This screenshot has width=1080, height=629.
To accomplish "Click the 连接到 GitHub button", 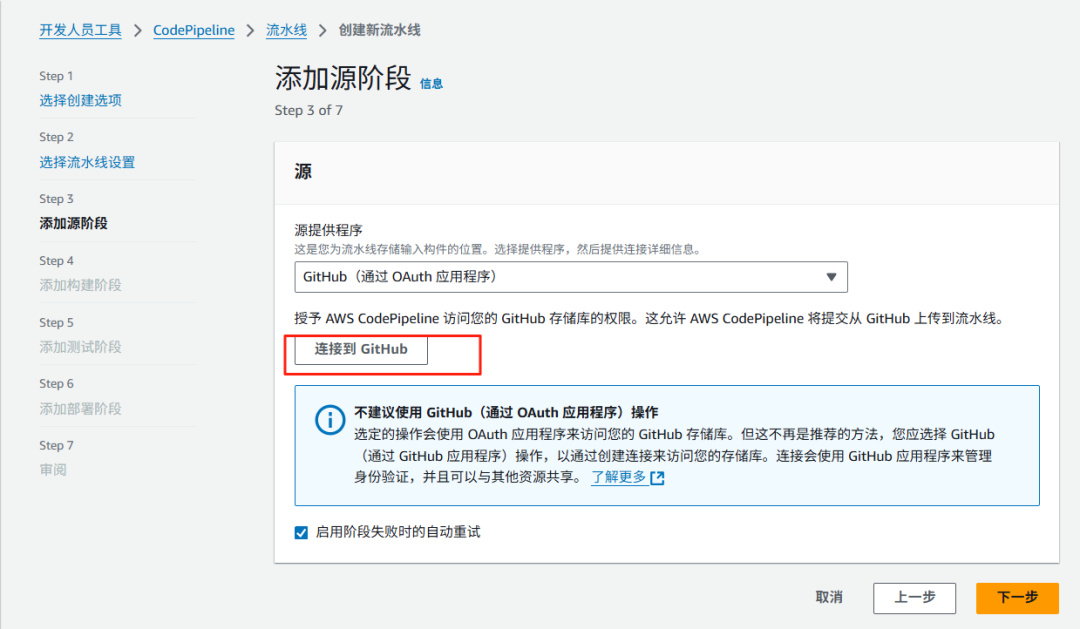I will 361,349.
